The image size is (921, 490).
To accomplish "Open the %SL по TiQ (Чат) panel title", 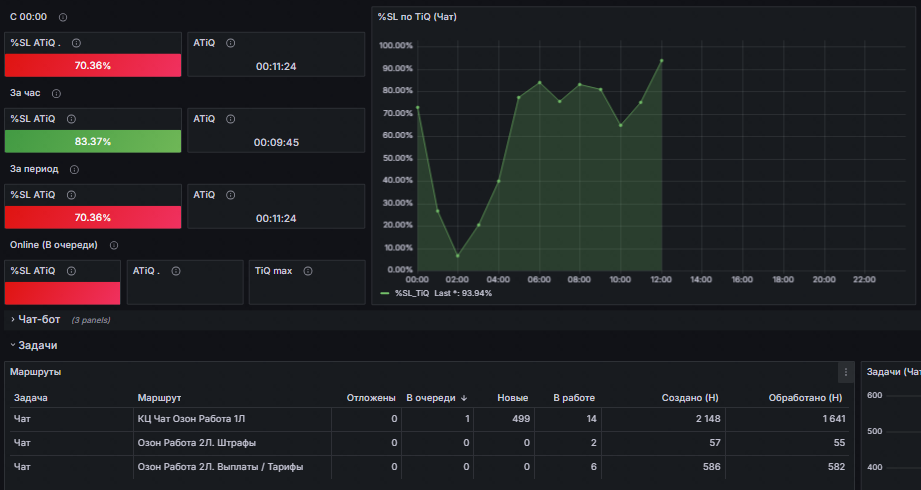I will 417,17.
